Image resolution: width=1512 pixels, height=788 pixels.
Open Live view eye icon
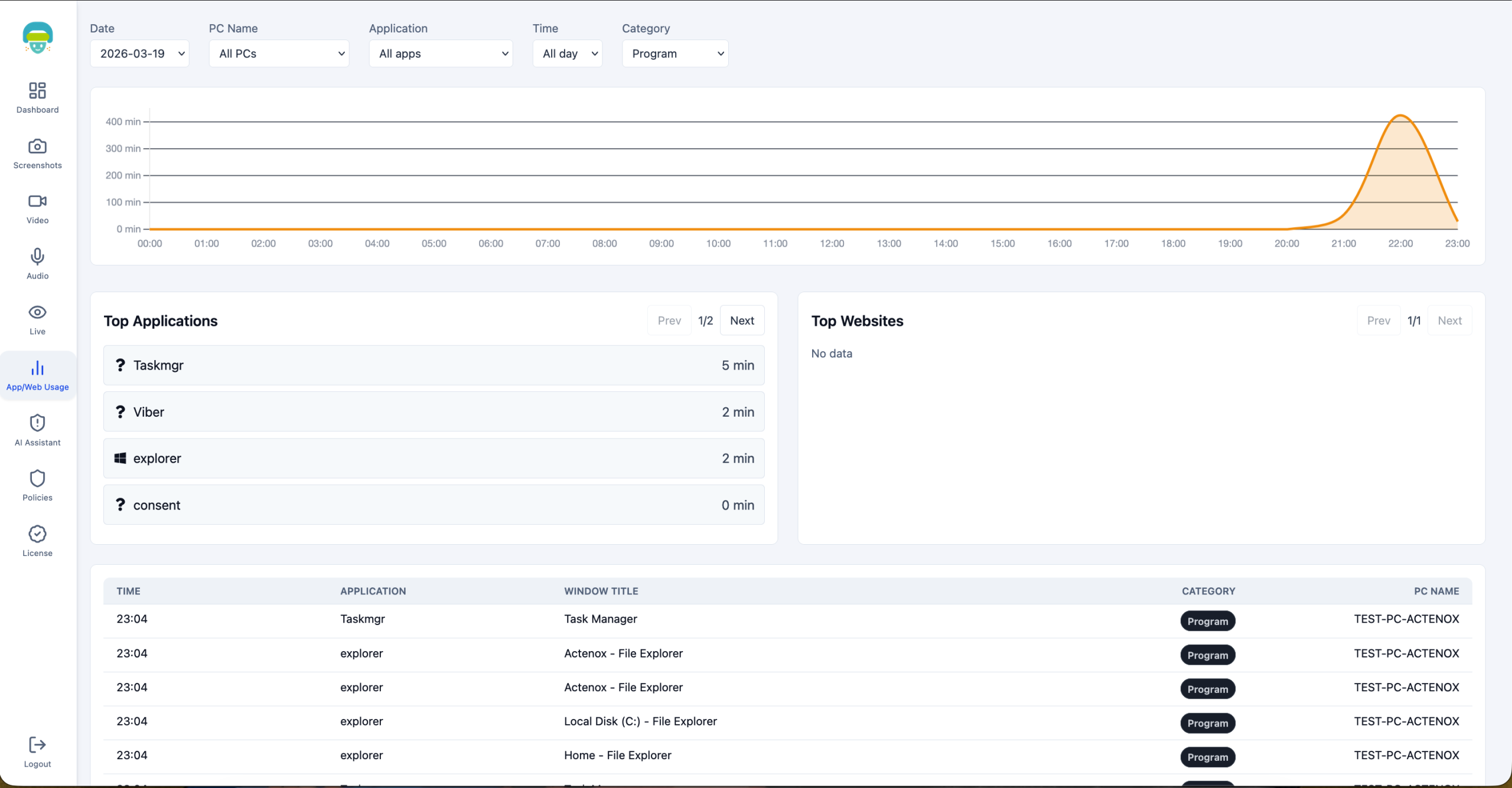(37, 312)
